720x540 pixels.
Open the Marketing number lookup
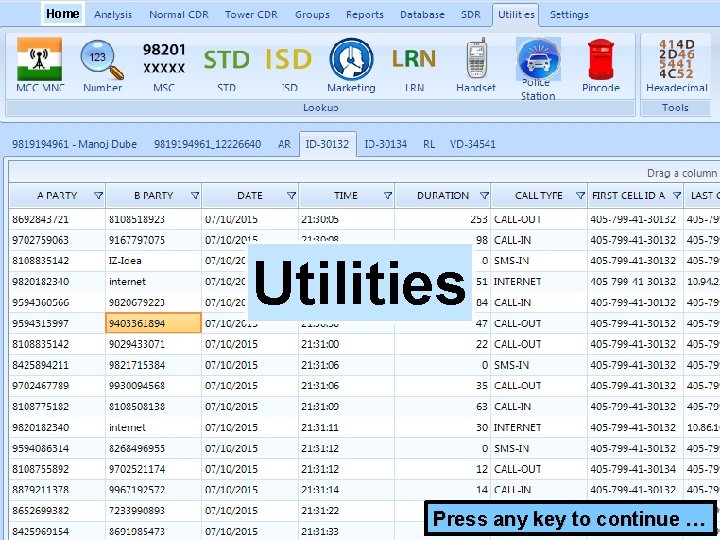pos(351,64)
